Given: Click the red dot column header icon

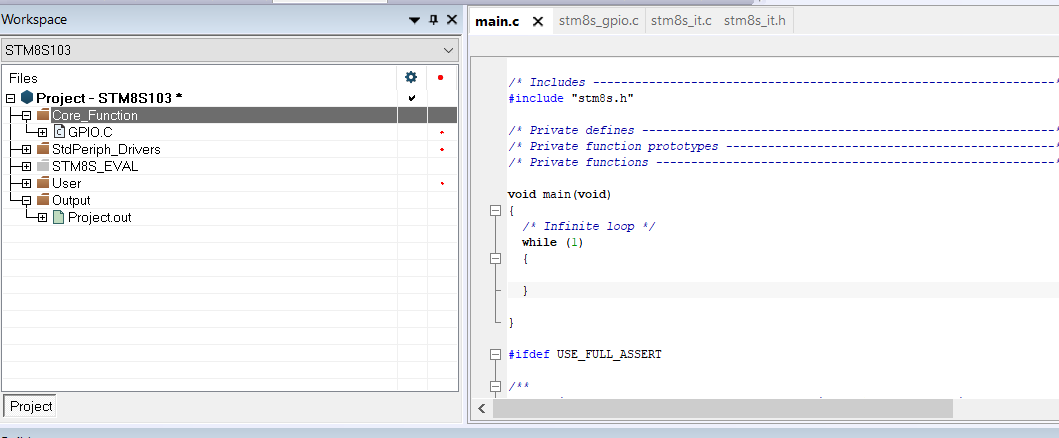Looking at the screenshot, I should [x=440, y=77].
